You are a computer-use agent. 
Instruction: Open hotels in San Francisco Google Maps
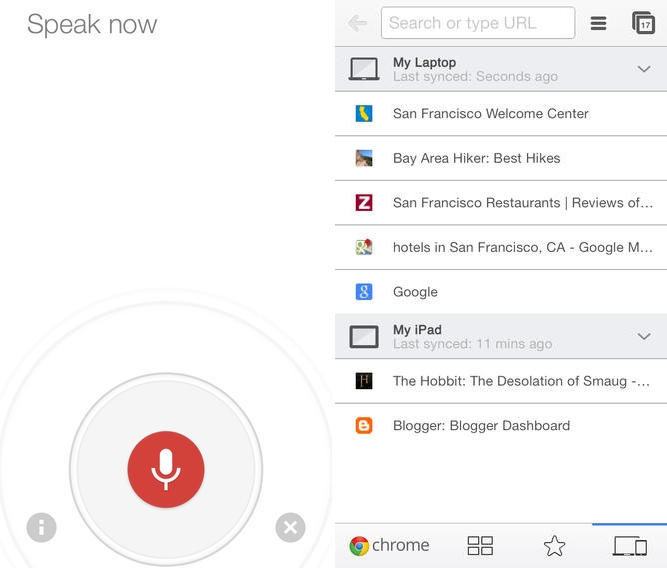522,247
